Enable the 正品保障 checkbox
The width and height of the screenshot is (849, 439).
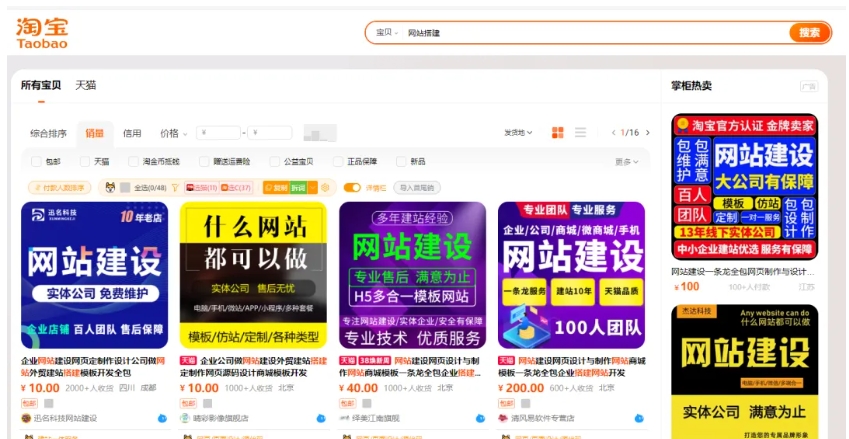pos(338,161)
